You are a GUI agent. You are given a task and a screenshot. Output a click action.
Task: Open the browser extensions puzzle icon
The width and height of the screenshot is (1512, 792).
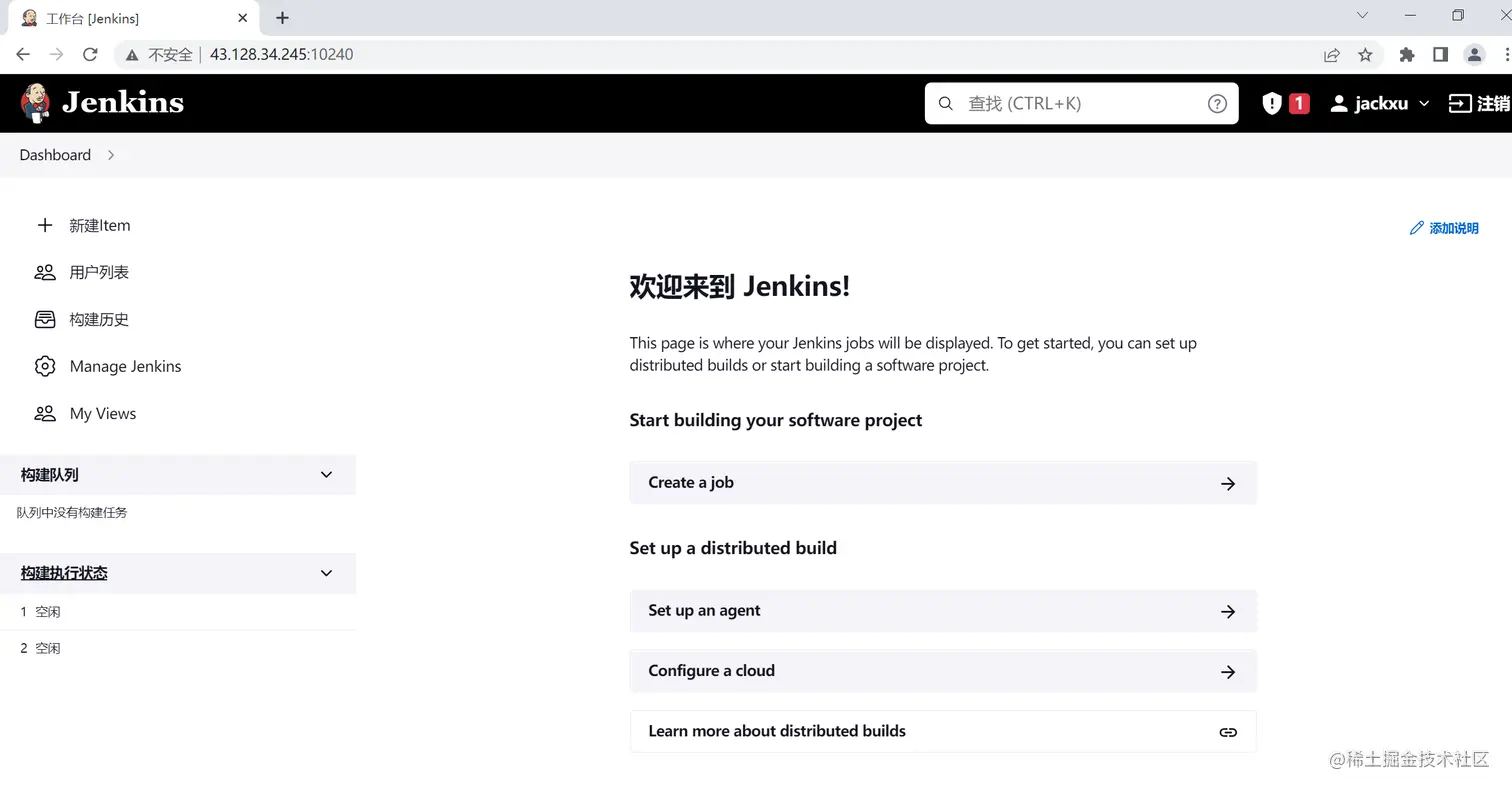tap(1407, 55)
